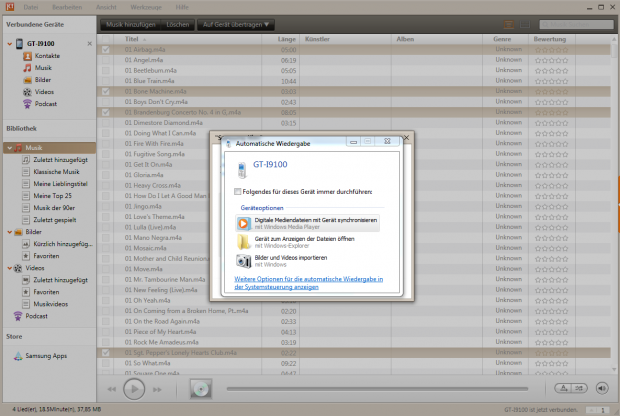Uncheck 01 Sgt. Pepper's Lonely Hearts checkbox

(106, 353)
